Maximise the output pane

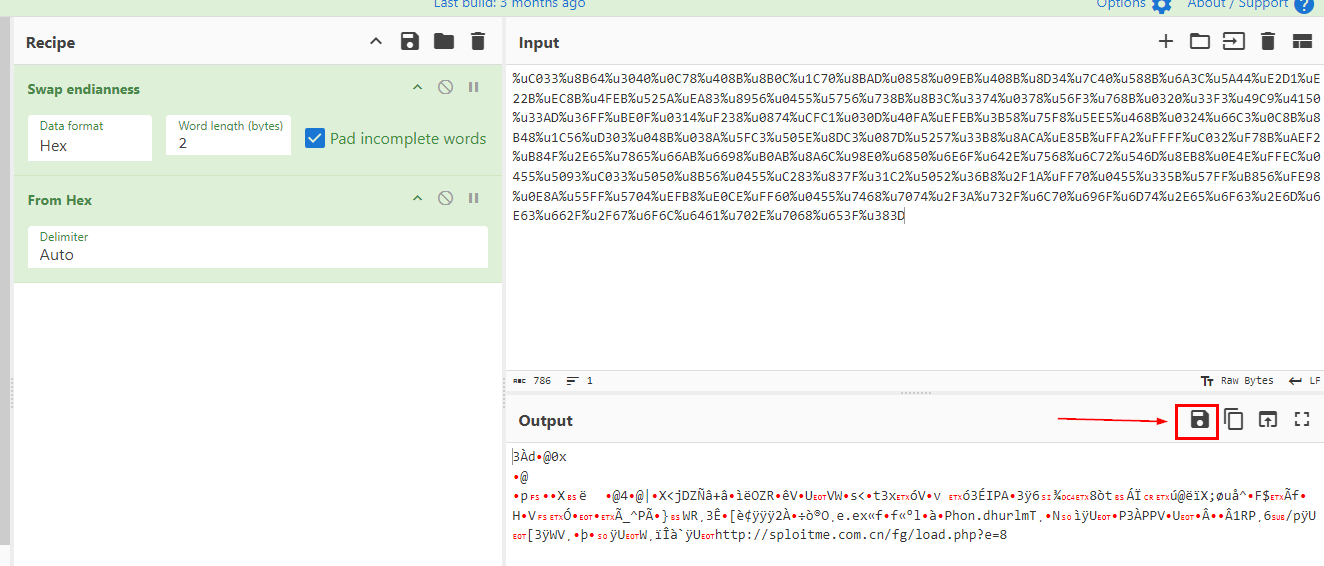[x=1302, y=420]
